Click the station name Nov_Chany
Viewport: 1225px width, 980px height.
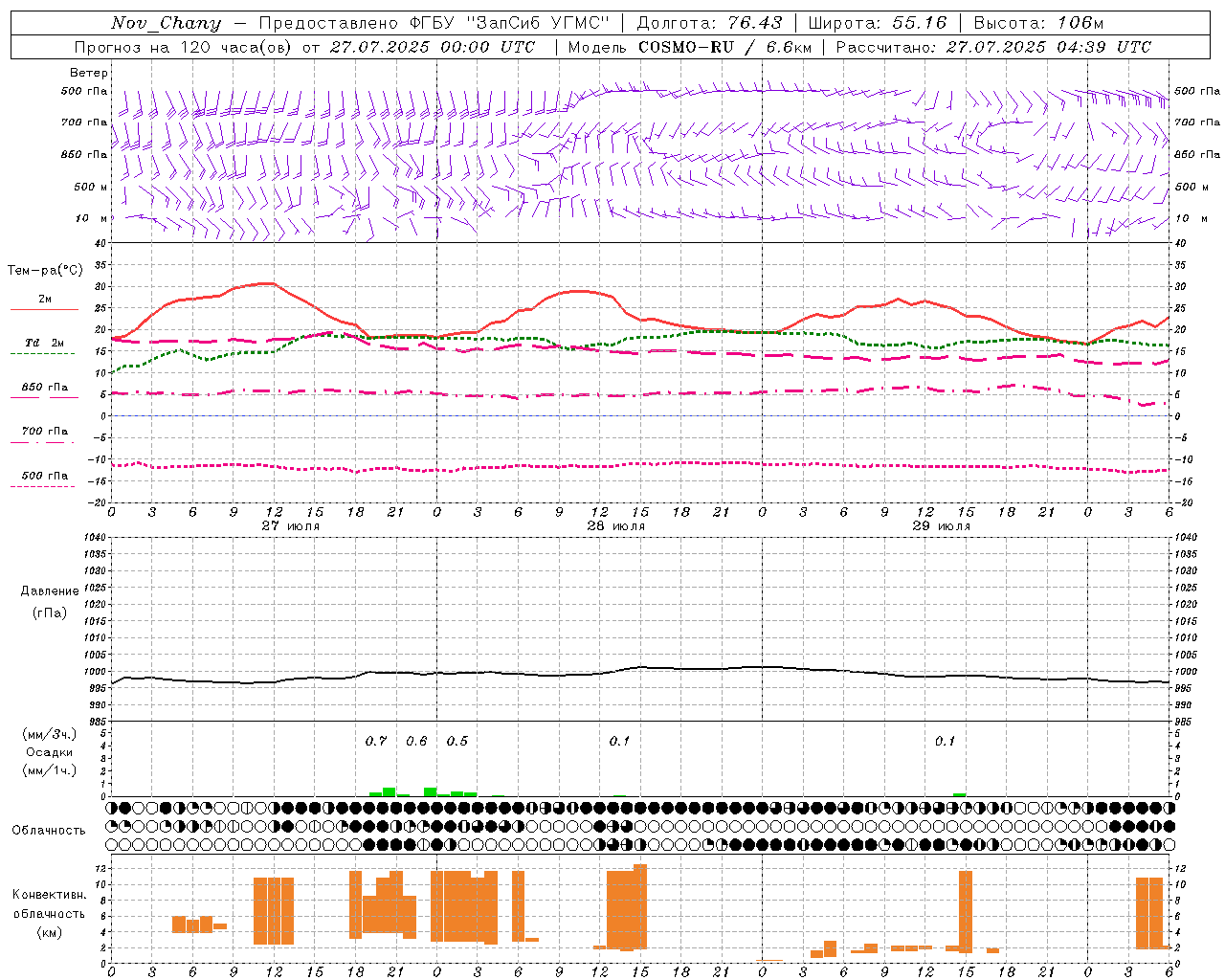[x=167, y=23]
